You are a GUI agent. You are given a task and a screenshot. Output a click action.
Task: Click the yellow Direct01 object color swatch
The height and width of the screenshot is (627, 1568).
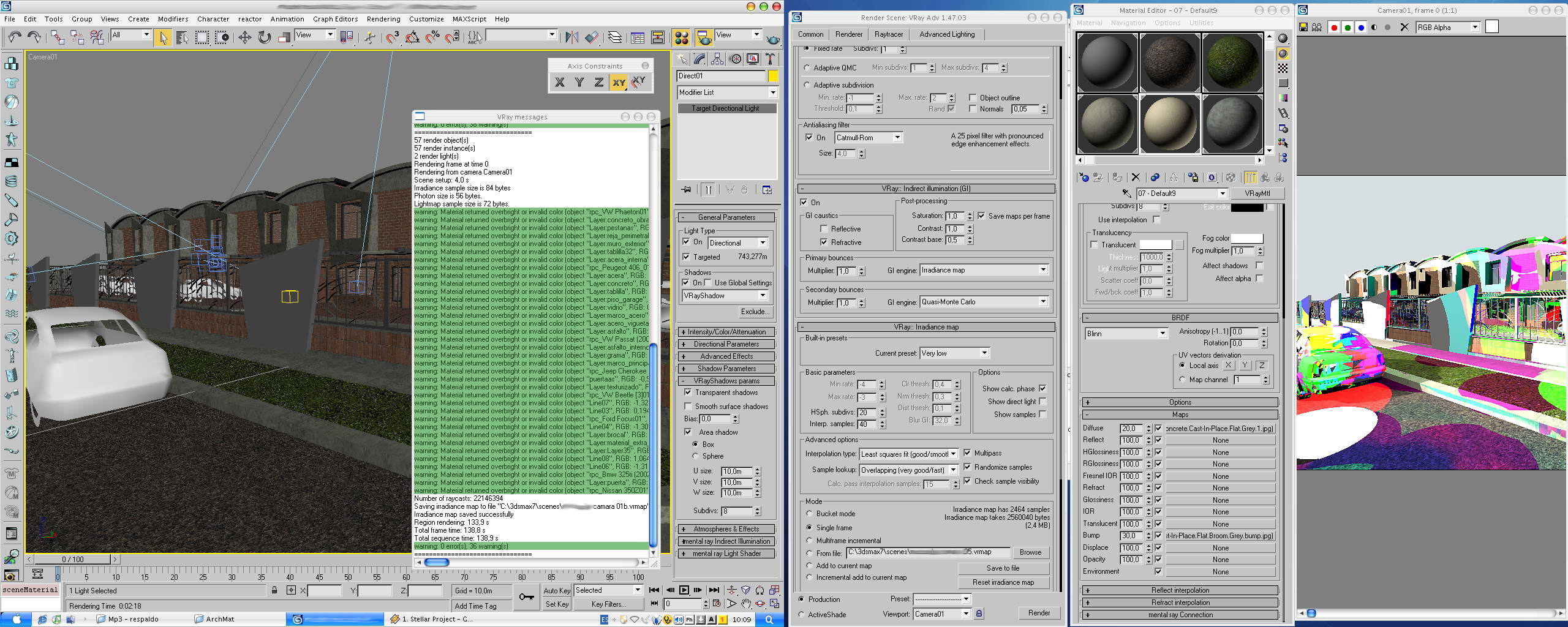click(x=773, y=76)
